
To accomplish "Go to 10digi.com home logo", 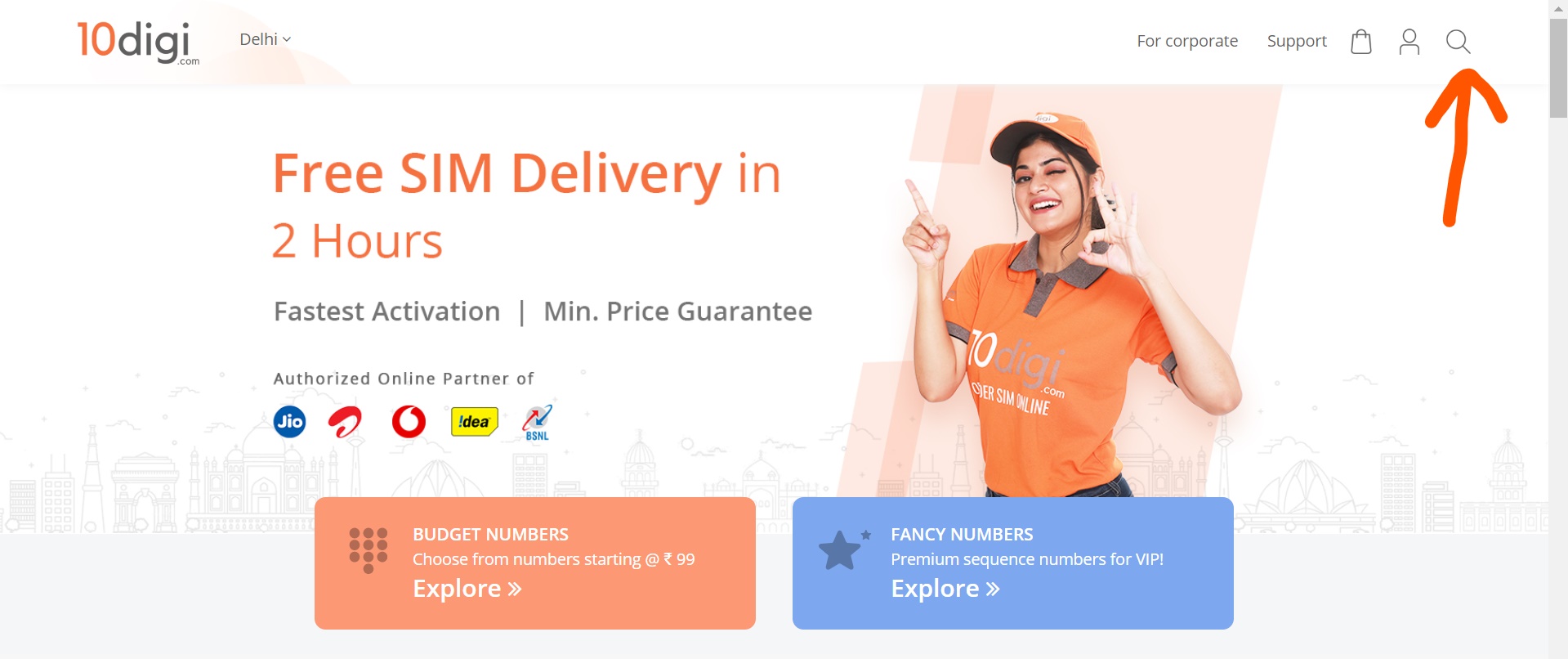I will click(137, 42).
